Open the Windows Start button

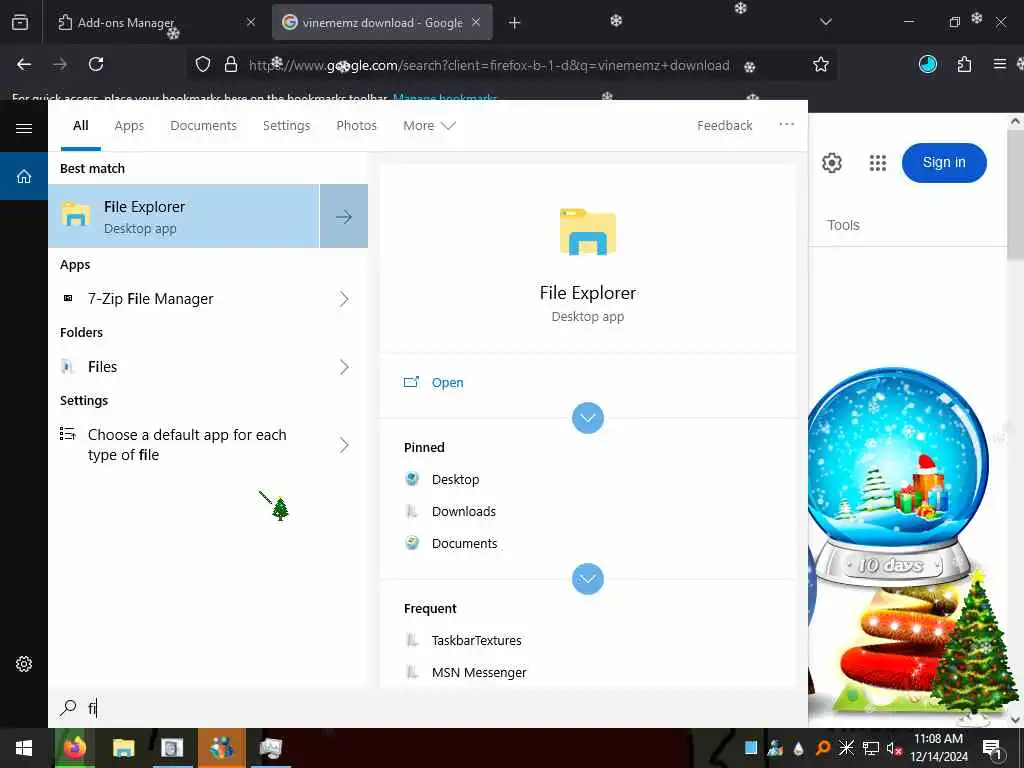24,748
